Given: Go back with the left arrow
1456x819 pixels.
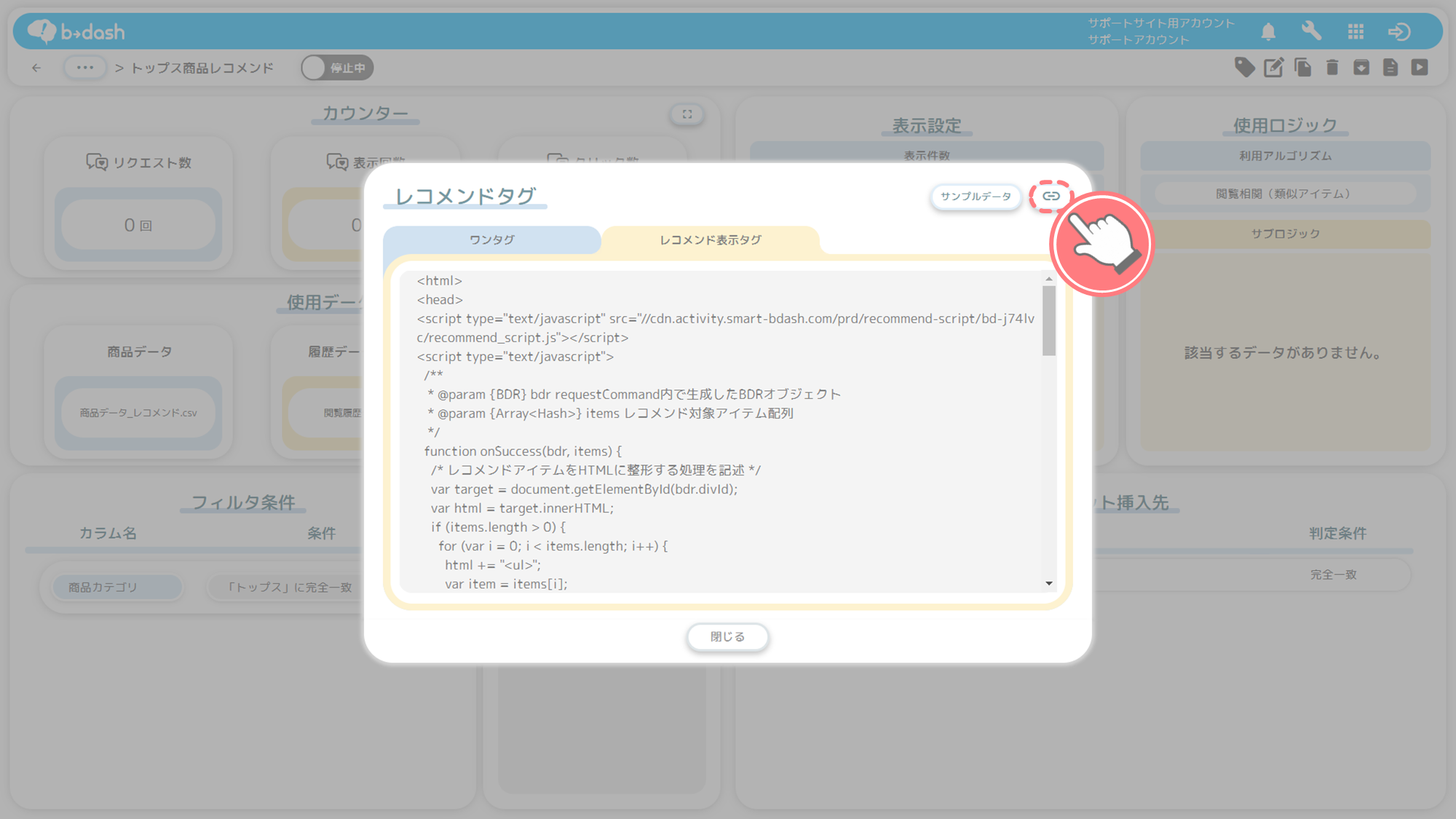Looking at the screenshot, I should (x=36, y=68).
